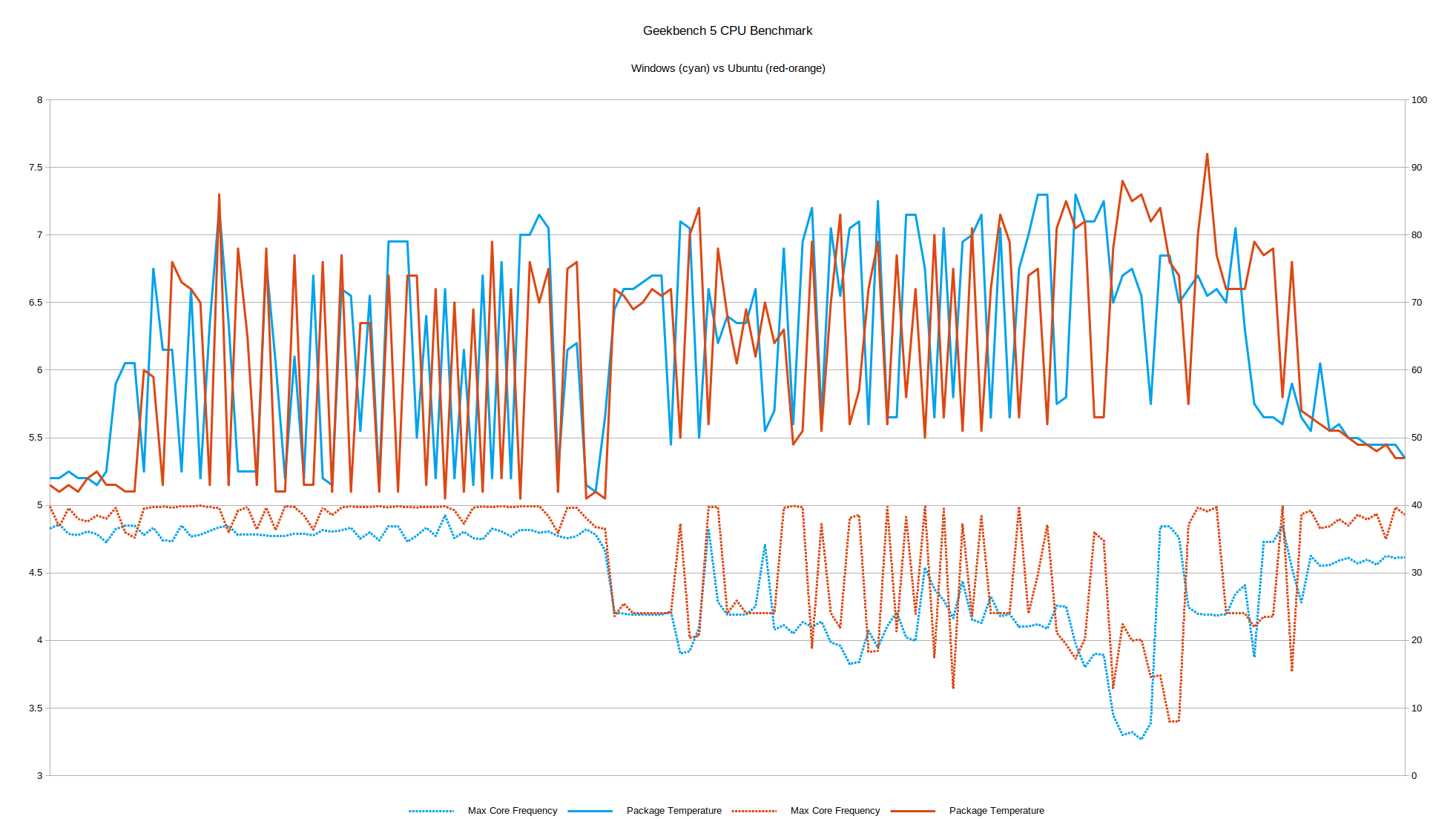Viewport: 1456px width, 819px height.
Task: Click the left axis label '6.5'
Action: pos(36,303)
